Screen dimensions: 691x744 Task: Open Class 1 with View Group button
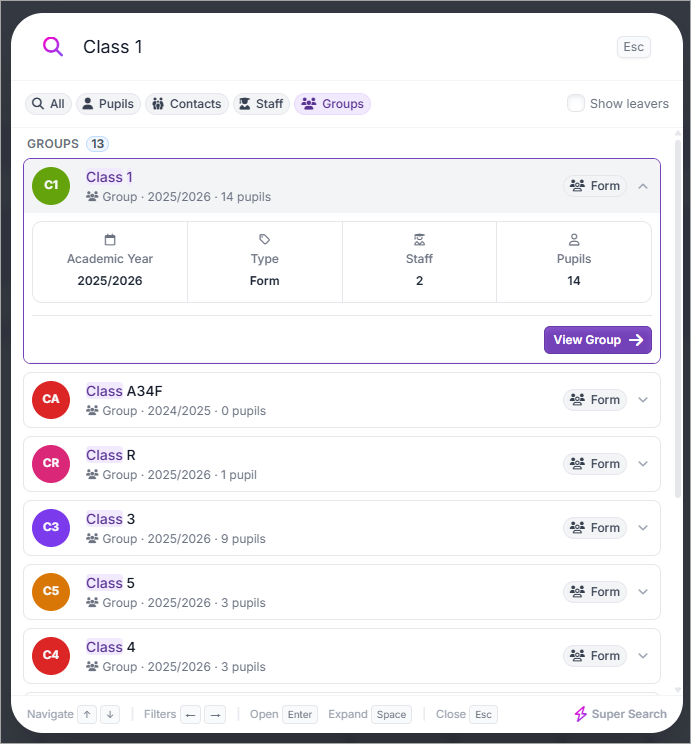[x=598, y=340]
